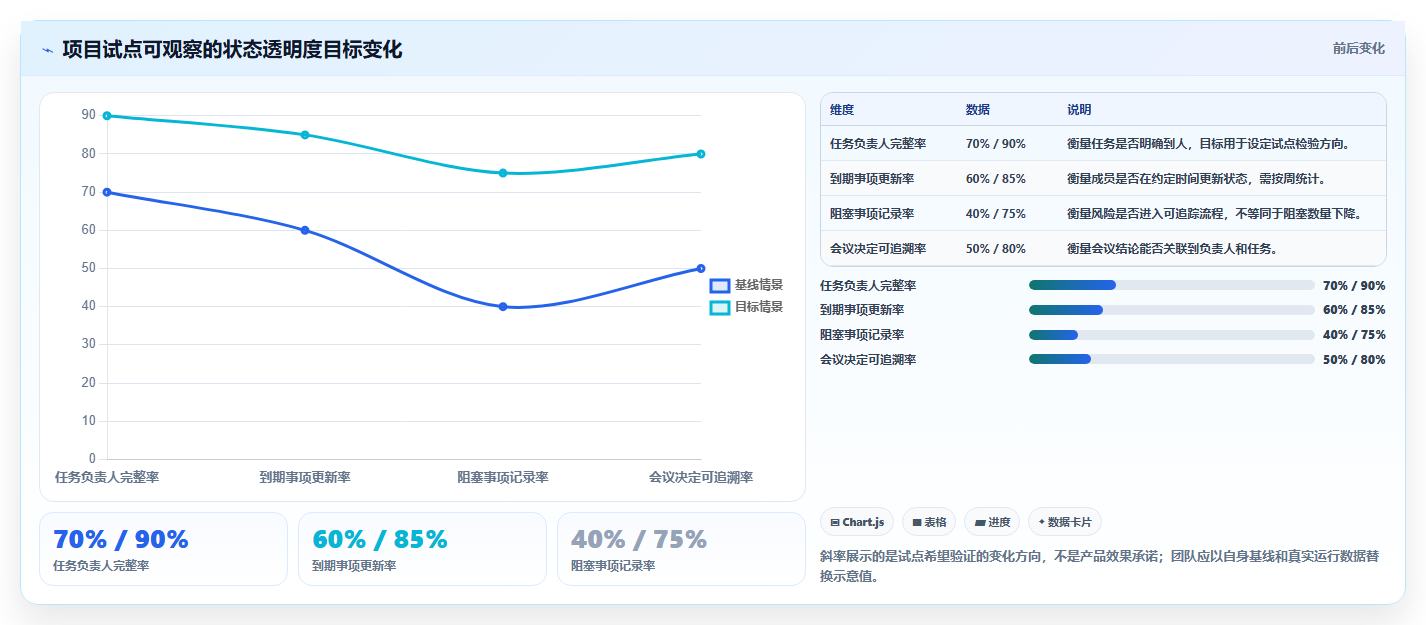Click baseline point at 会议决定可追溯率 (50)

point(701,268)
